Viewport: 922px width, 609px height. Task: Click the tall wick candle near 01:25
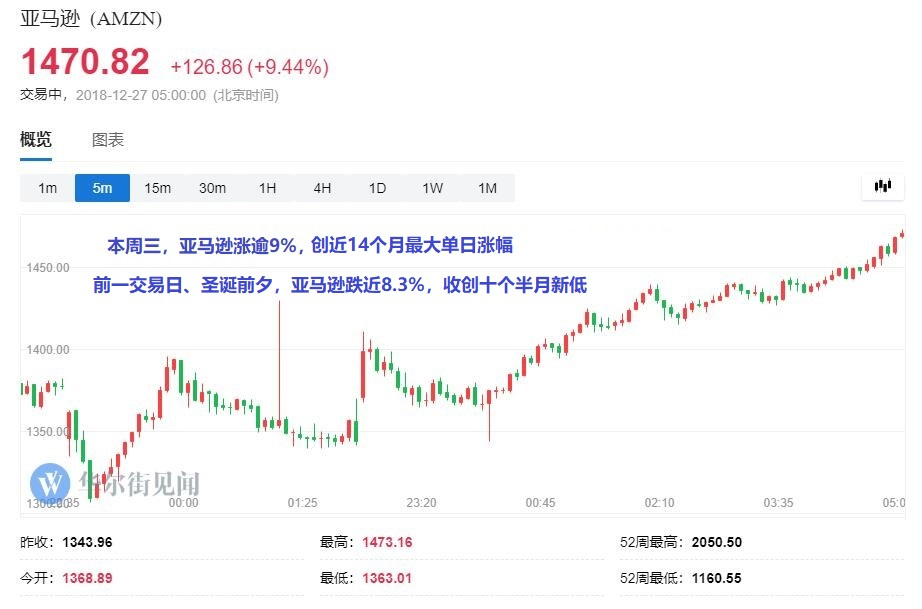point(279,364)
